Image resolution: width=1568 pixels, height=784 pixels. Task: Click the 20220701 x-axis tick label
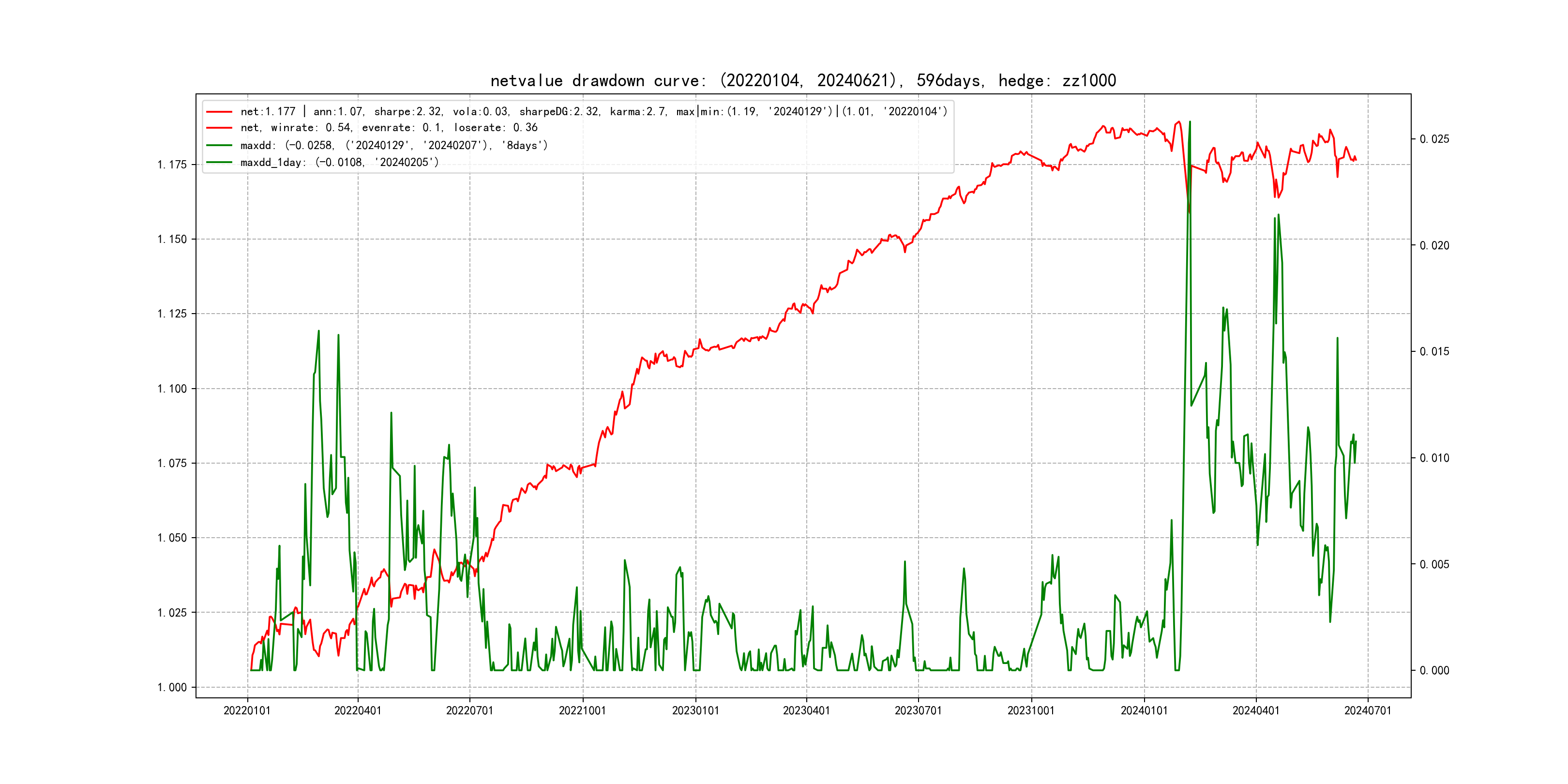click(x=469, y=710)
